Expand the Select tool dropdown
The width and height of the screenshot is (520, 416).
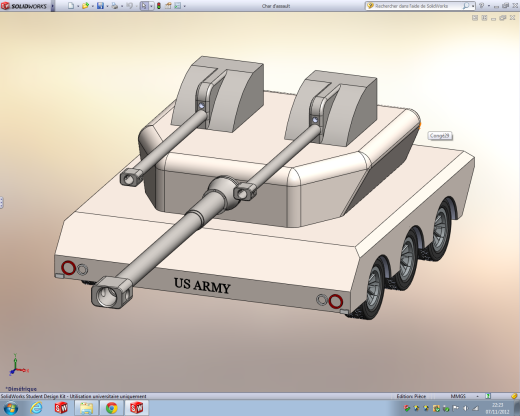coord(151,6)
